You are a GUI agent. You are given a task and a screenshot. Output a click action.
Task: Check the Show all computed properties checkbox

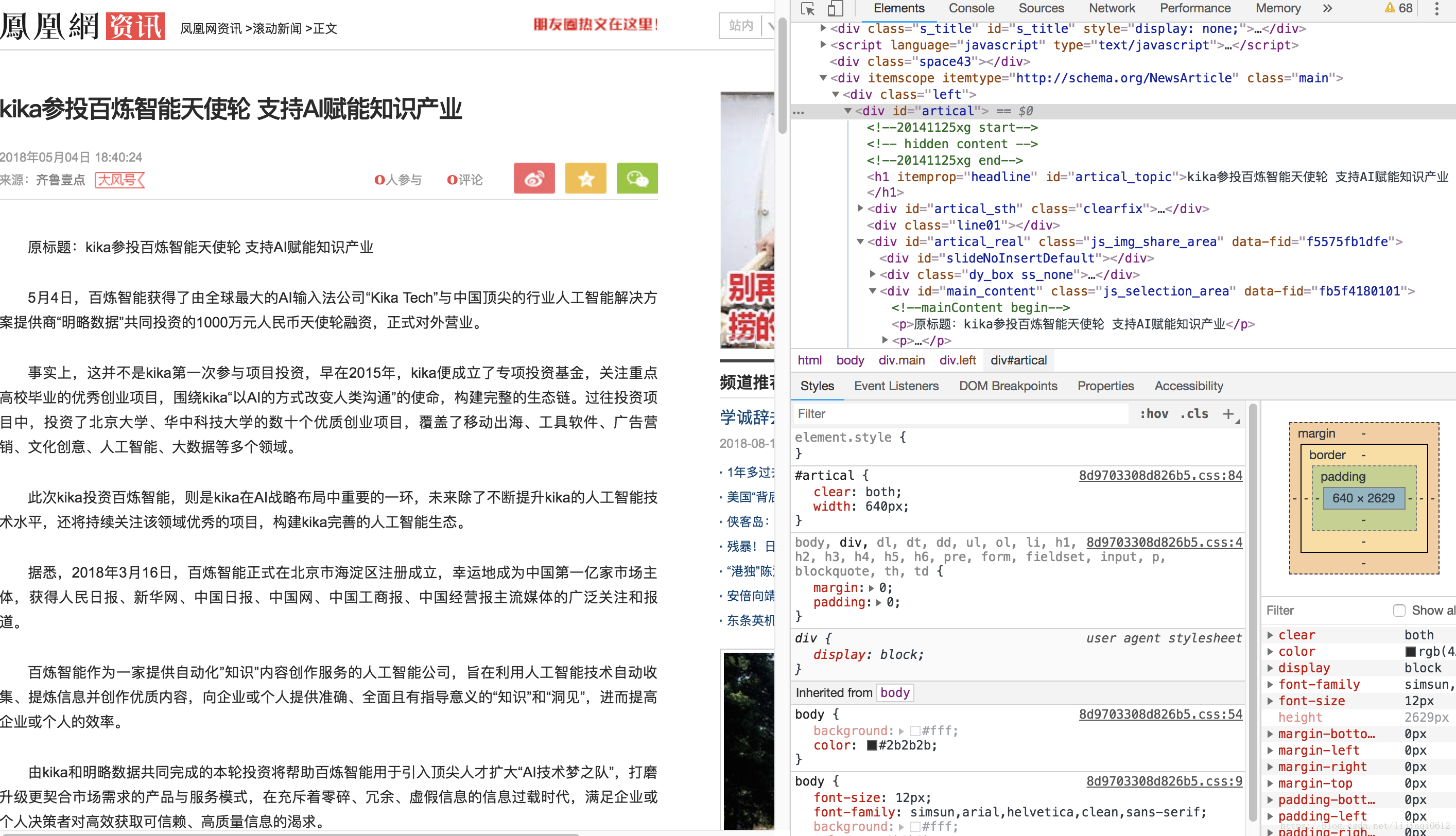click(x=1398, y=611)
